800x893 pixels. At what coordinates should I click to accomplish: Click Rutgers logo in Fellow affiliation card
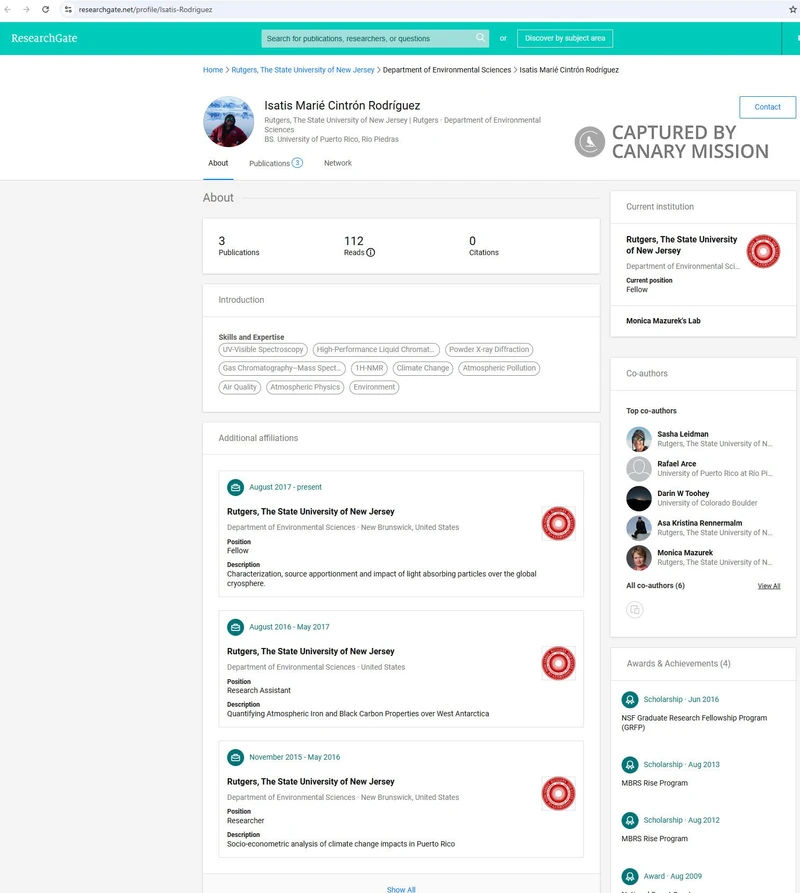[x=558, y=523]
